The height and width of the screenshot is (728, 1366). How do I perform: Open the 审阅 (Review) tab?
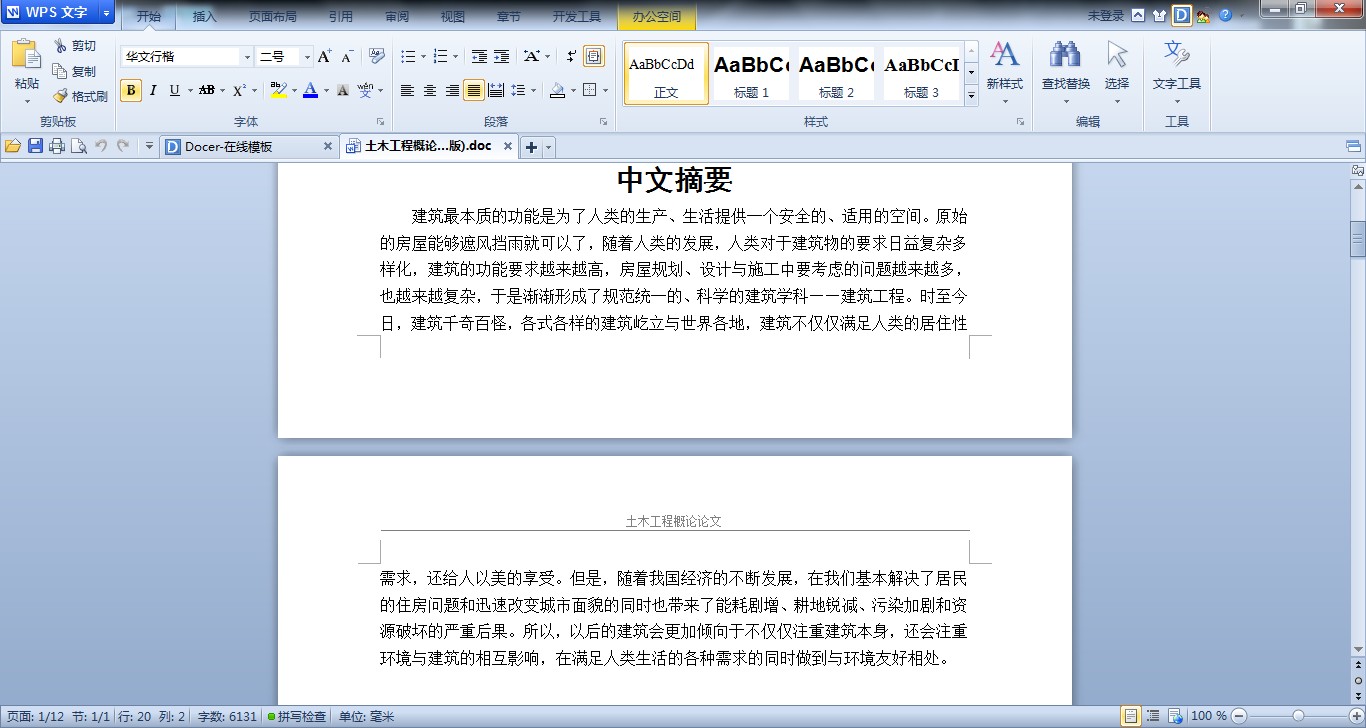click(396, 17)
